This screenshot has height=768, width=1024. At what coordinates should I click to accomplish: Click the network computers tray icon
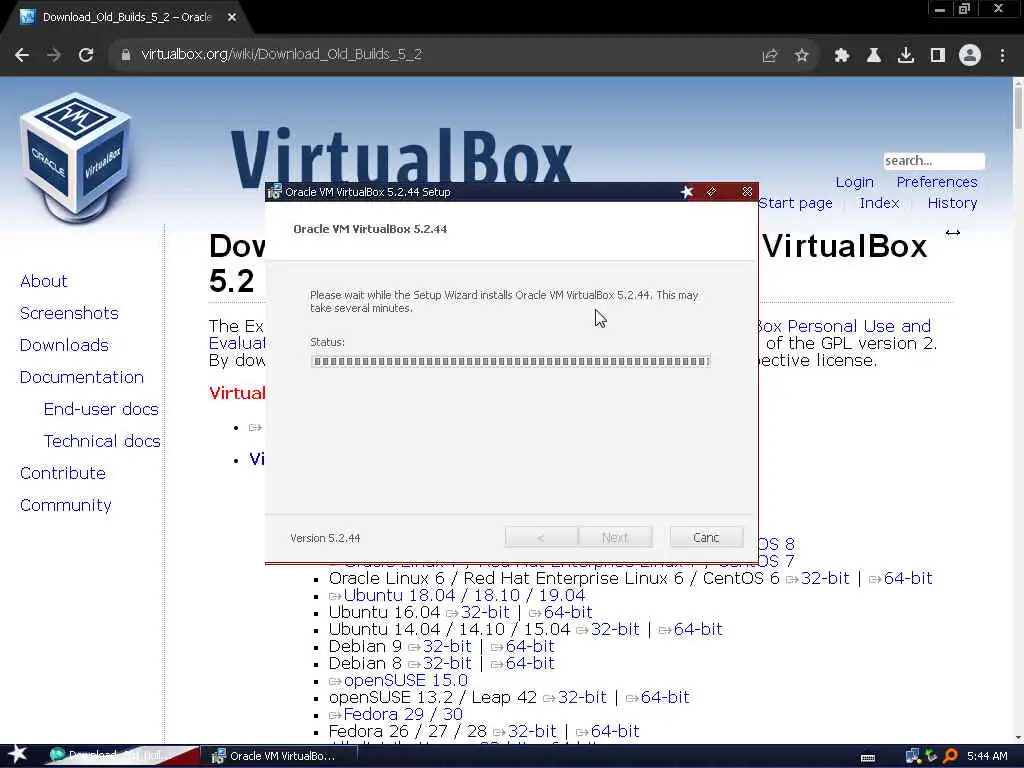tap(912, 756)
